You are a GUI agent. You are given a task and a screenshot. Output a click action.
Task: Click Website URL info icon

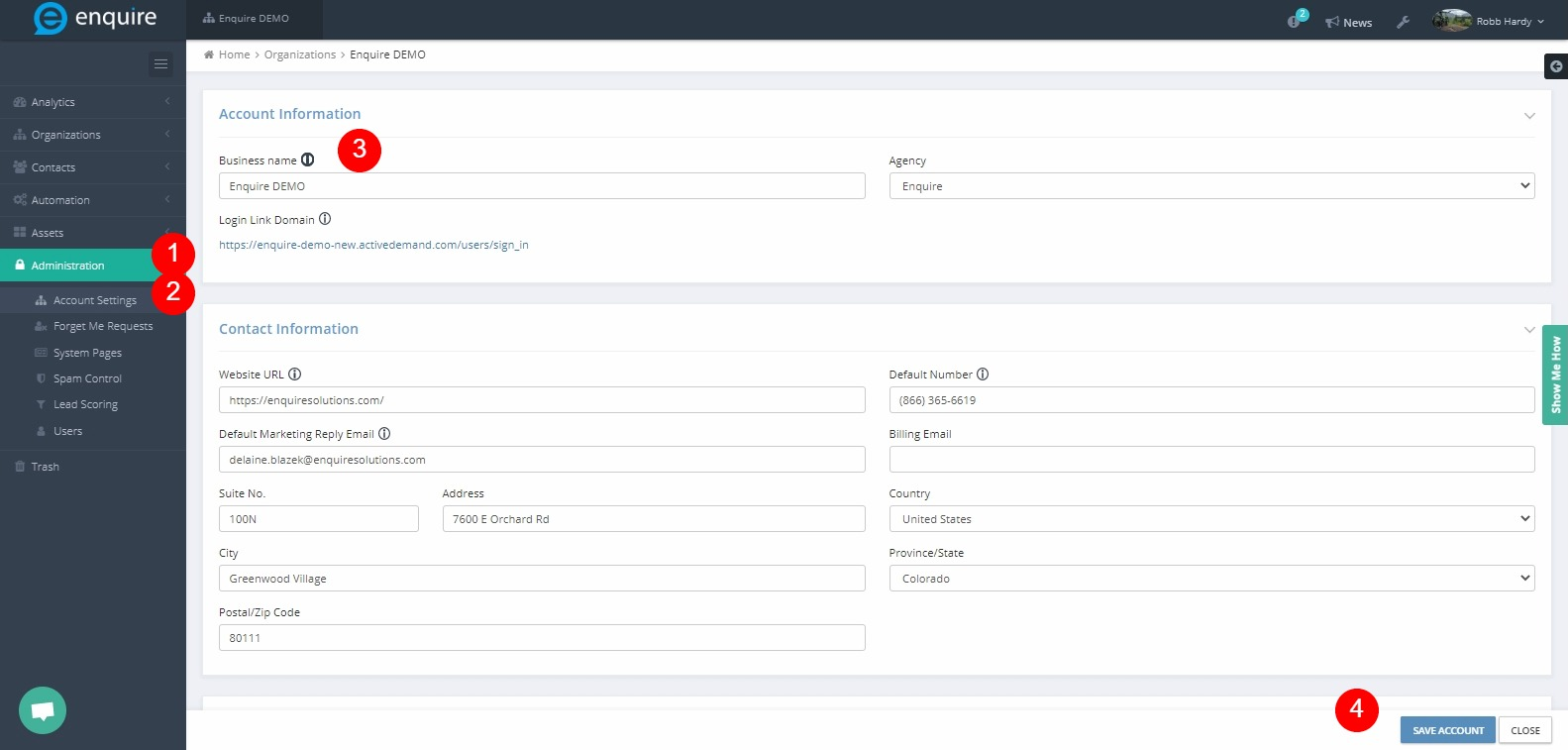294,374
